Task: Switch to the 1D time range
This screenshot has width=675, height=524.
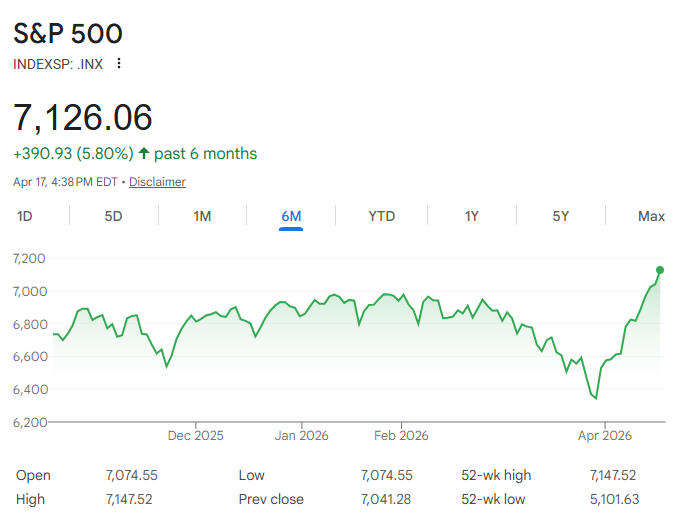Action: pyautogui.click(x=26, y=216)
